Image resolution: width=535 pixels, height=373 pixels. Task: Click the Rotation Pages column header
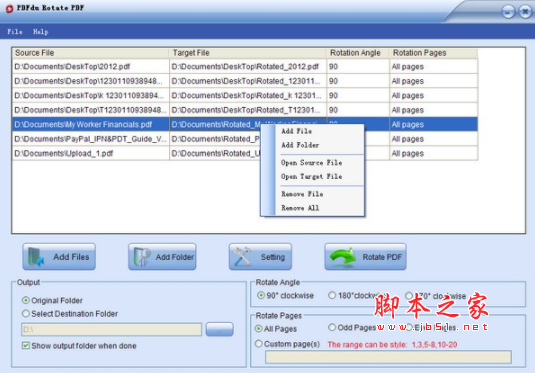tap(433, 53)
